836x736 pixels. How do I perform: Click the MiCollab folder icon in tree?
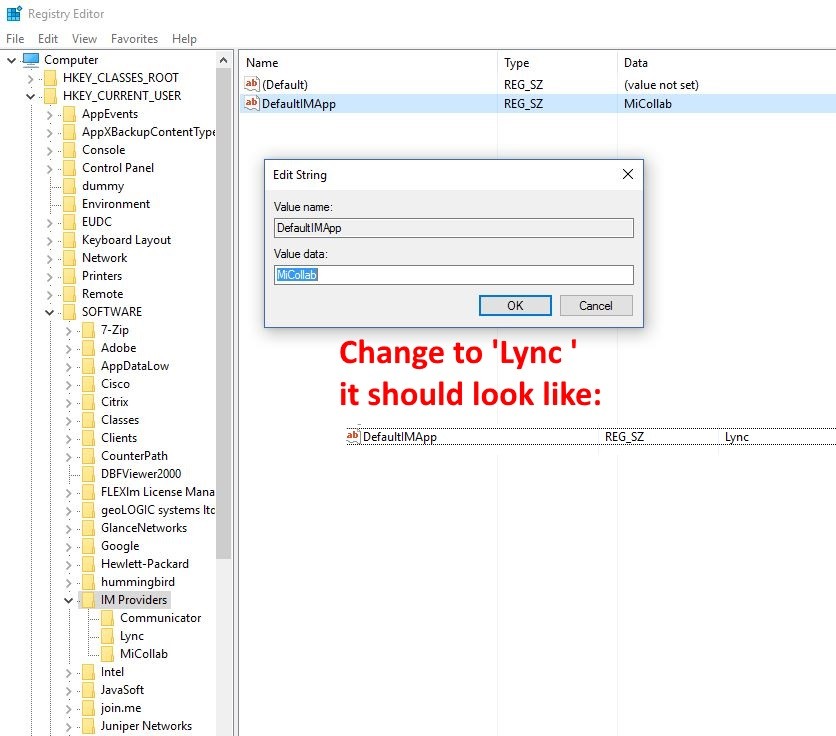pyautogui.click(x=108, y=654)
